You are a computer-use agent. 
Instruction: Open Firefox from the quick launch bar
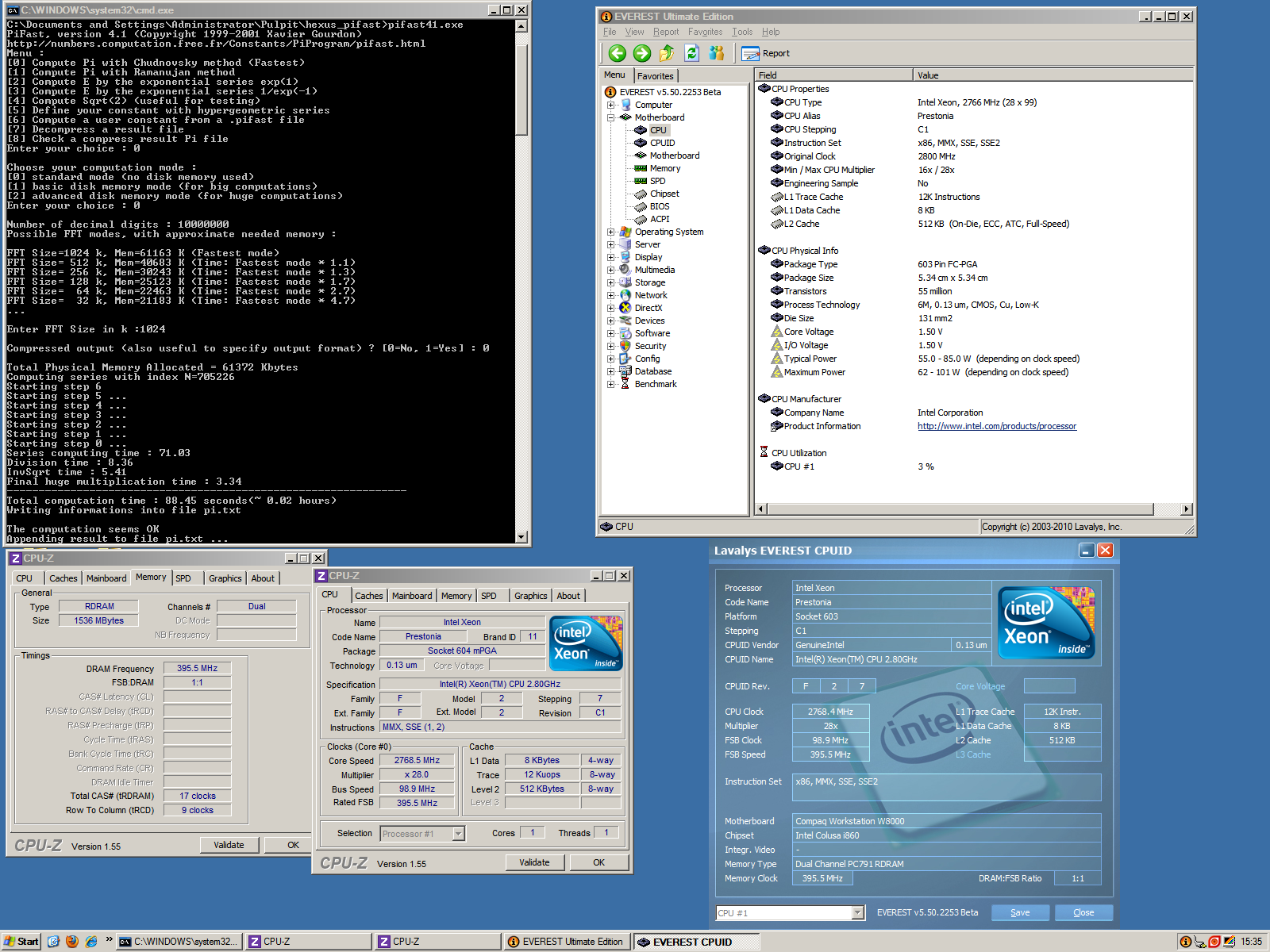[x=72, y=942]
